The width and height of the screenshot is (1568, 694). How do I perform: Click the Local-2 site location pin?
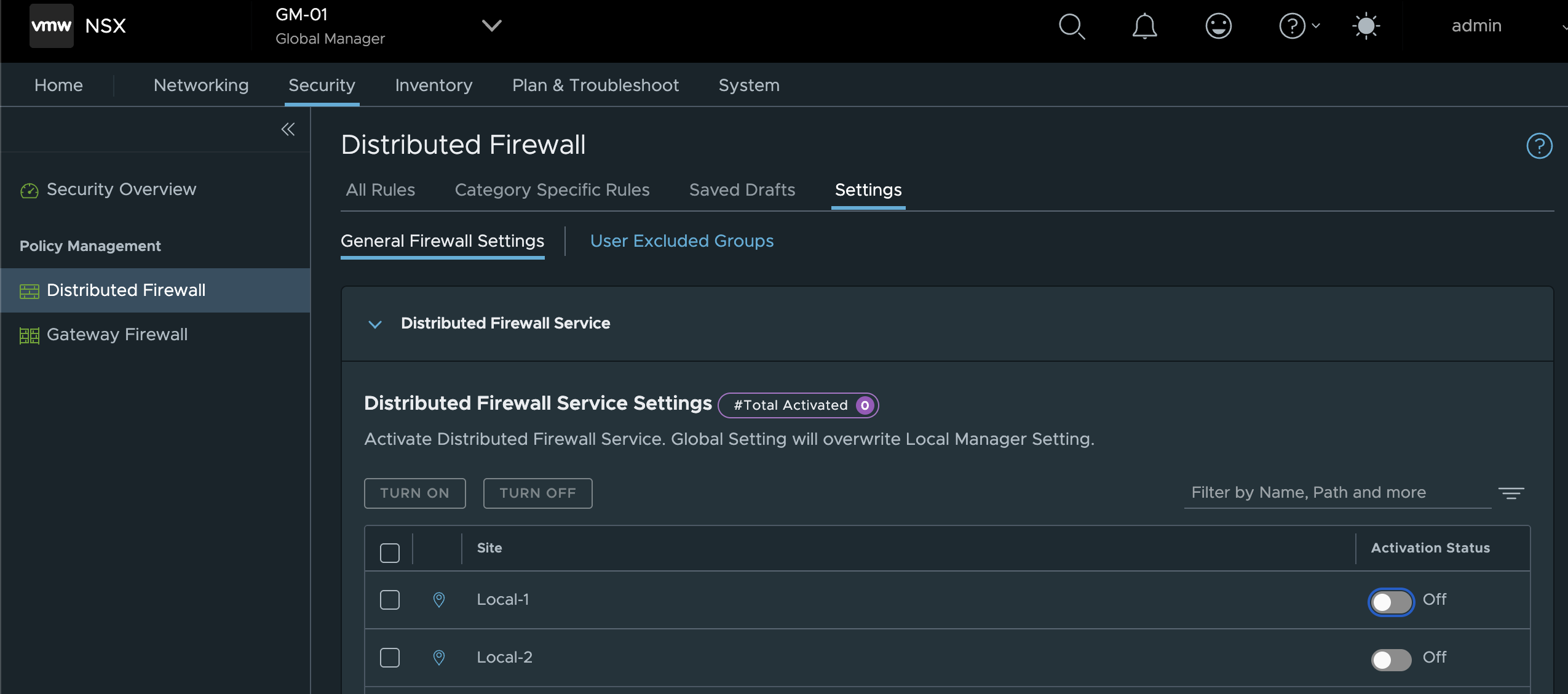439,658
